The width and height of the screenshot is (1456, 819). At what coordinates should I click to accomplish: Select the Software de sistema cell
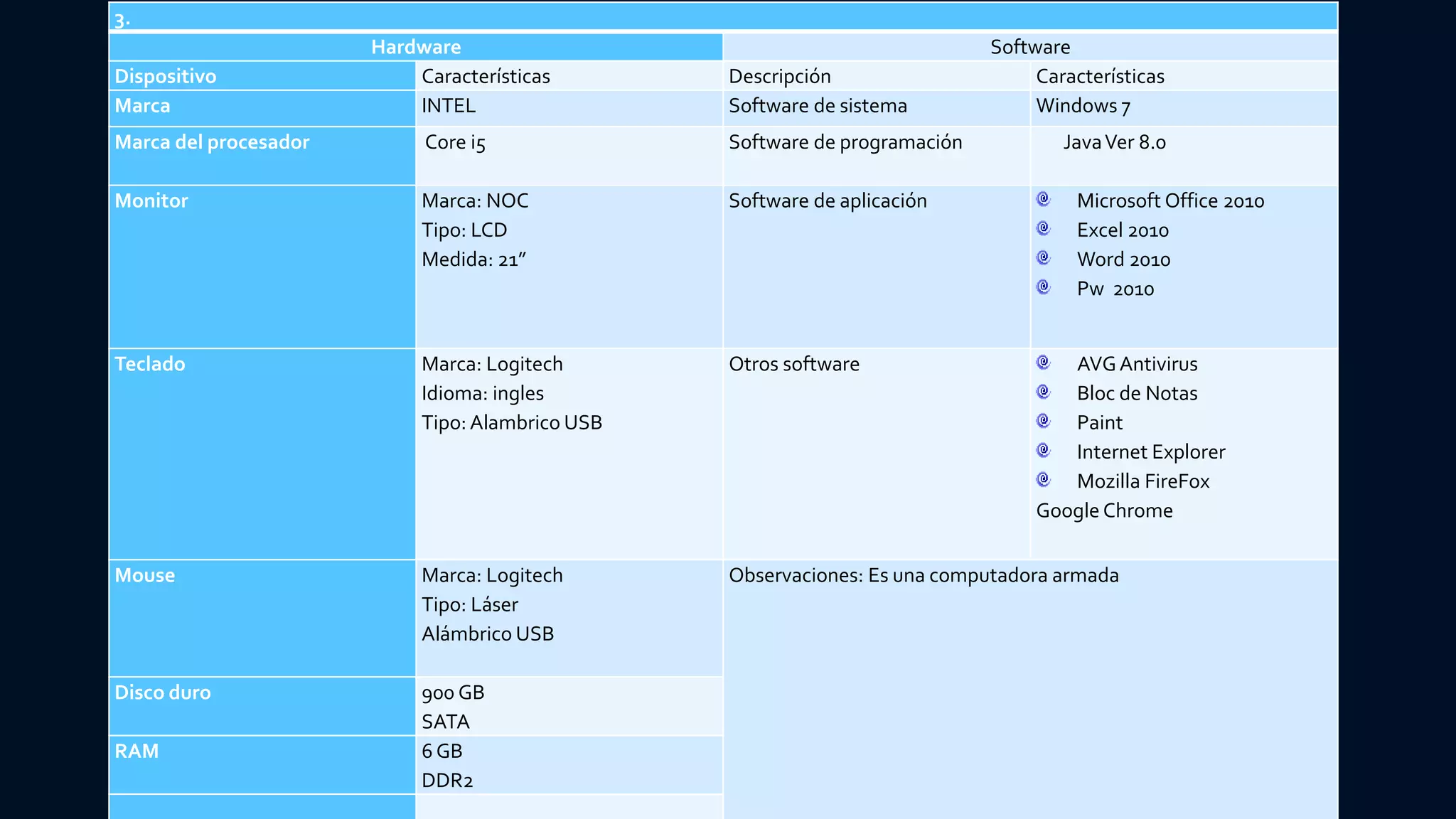(877, 108)
